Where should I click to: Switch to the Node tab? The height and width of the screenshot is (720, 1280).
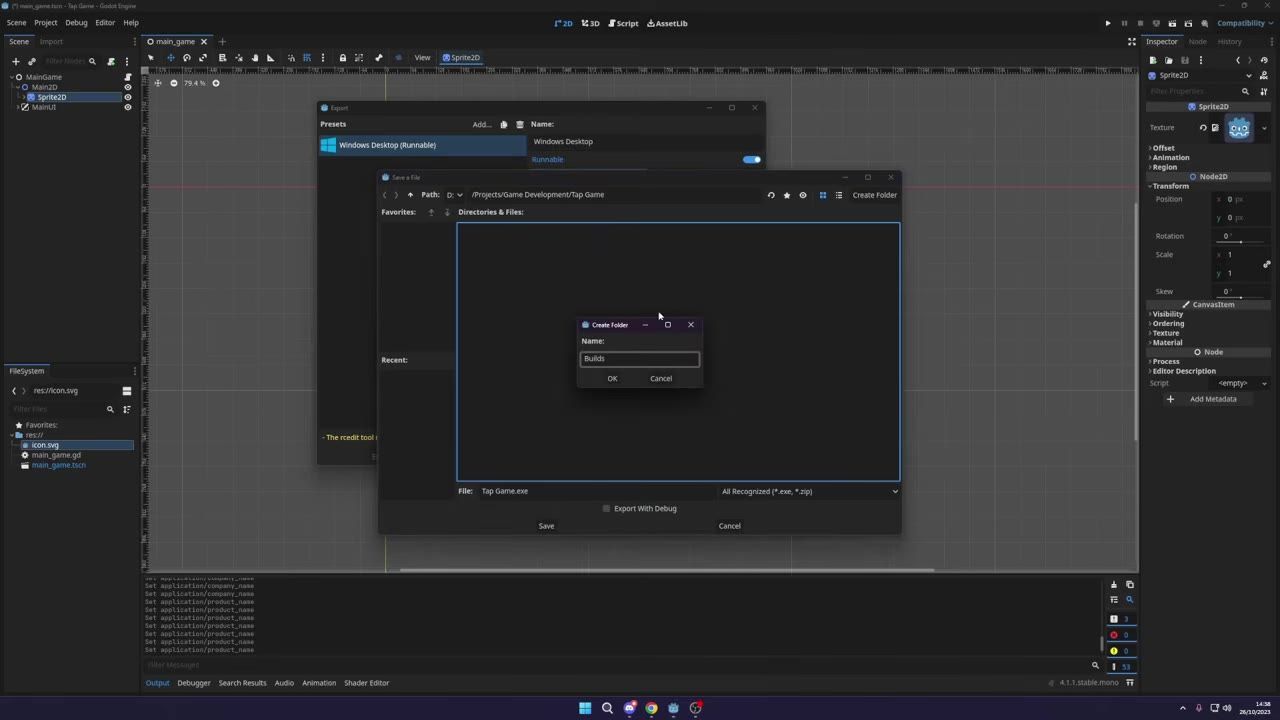pos(1197,41)
